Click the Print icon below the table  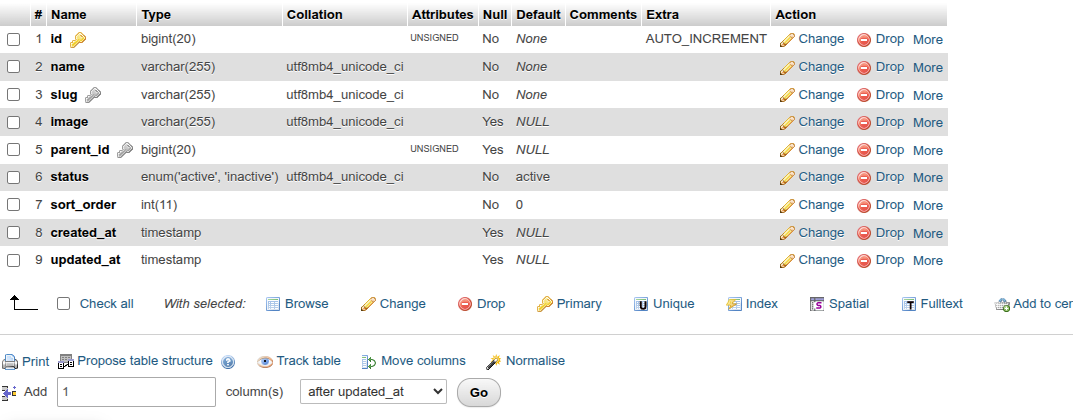coord(10,361)
